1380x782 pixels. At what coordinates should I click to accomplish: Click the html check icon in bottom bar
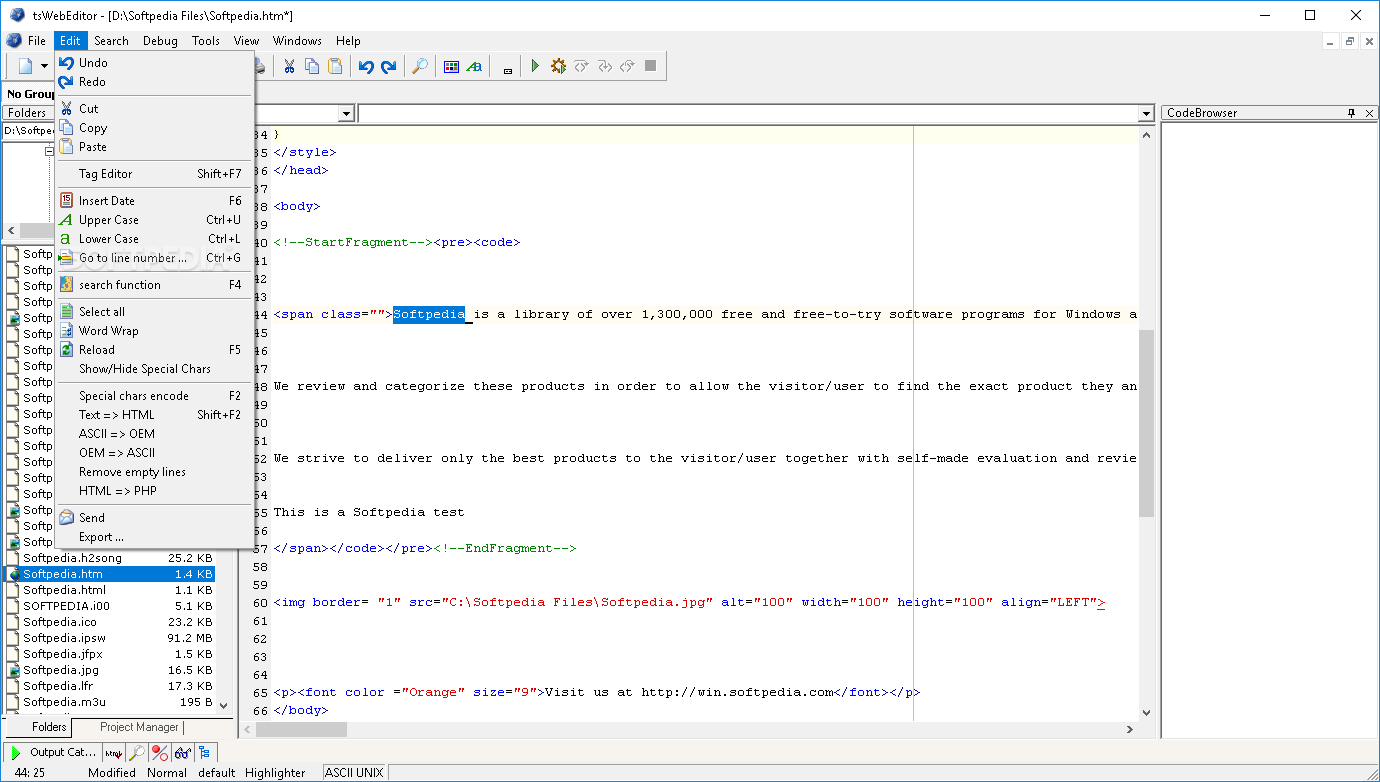point(114,752)
